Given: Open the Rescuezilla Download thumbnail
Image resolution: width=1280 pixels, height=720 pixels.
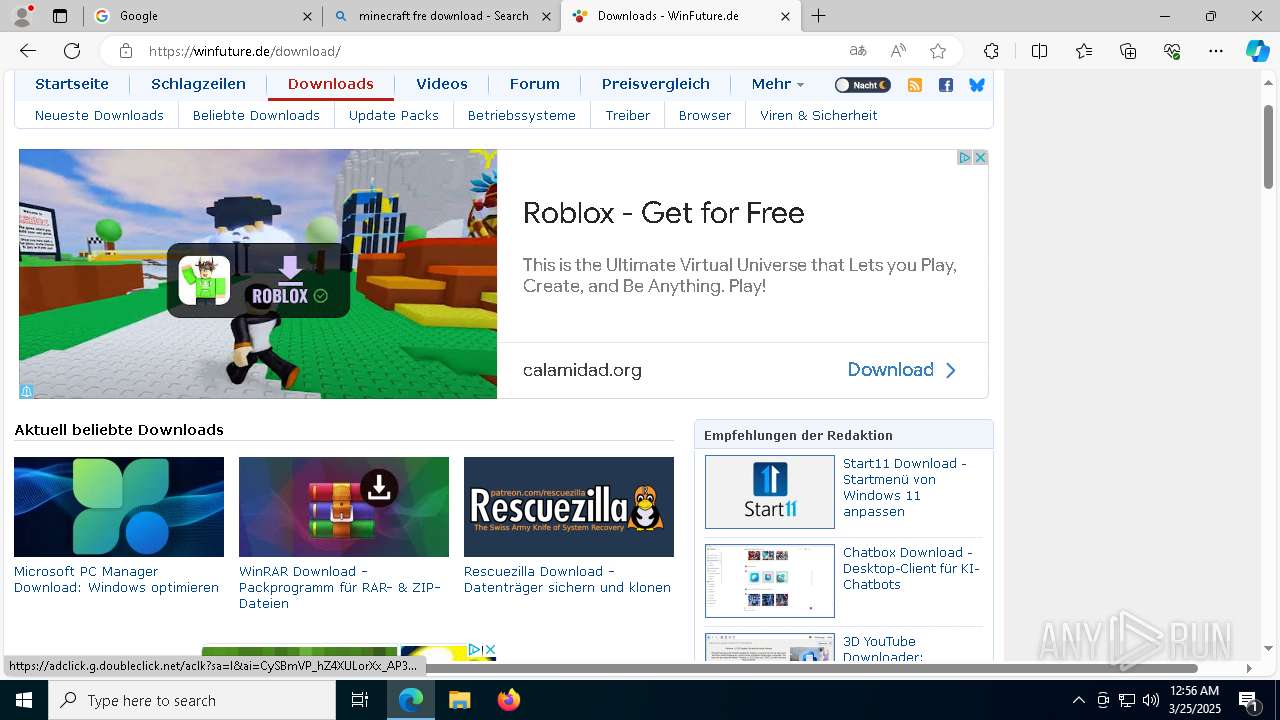Looking at the screenshot, I should pyautogui.click(x=569, y=507).
